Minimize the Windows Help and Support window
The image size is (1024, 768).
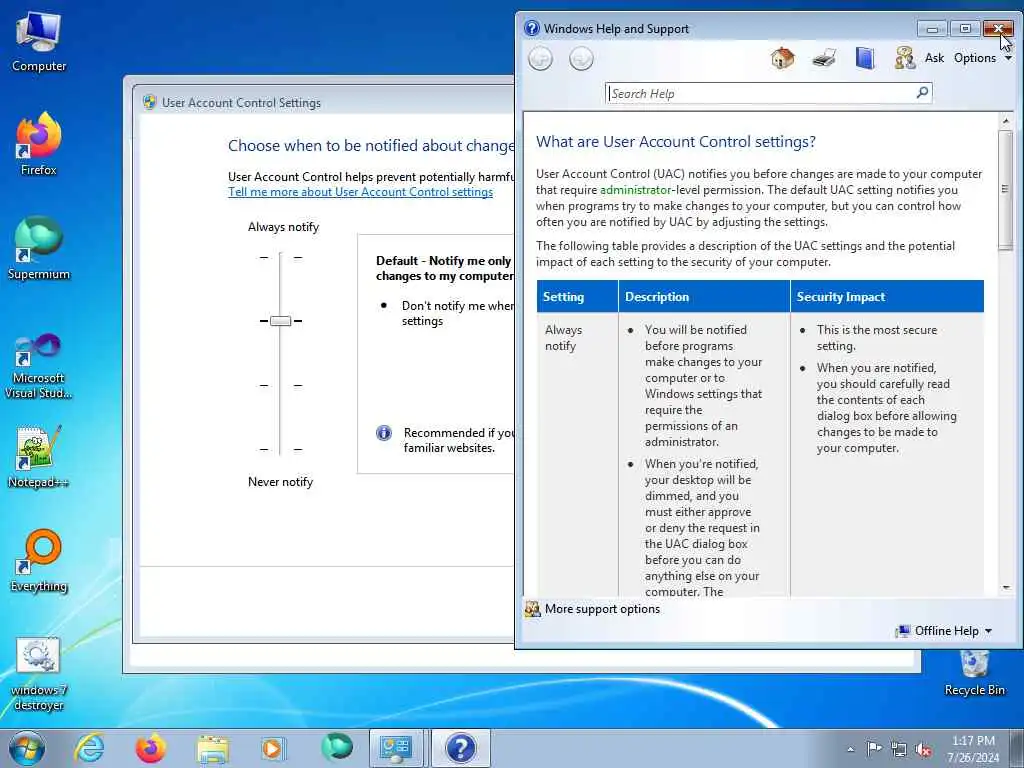(932, 28)
